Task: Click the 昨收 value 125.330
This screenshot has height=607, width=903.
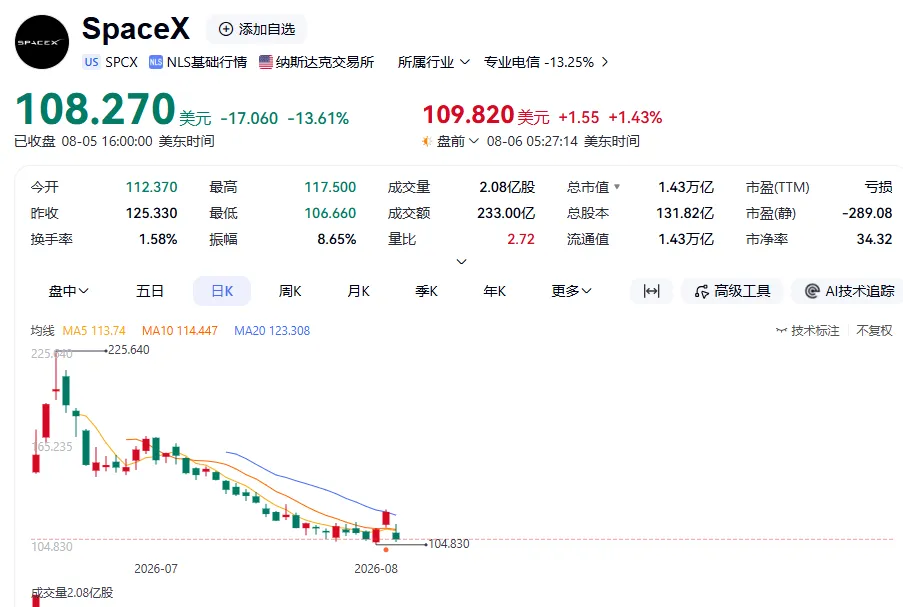Action: (x=151, y=213)
